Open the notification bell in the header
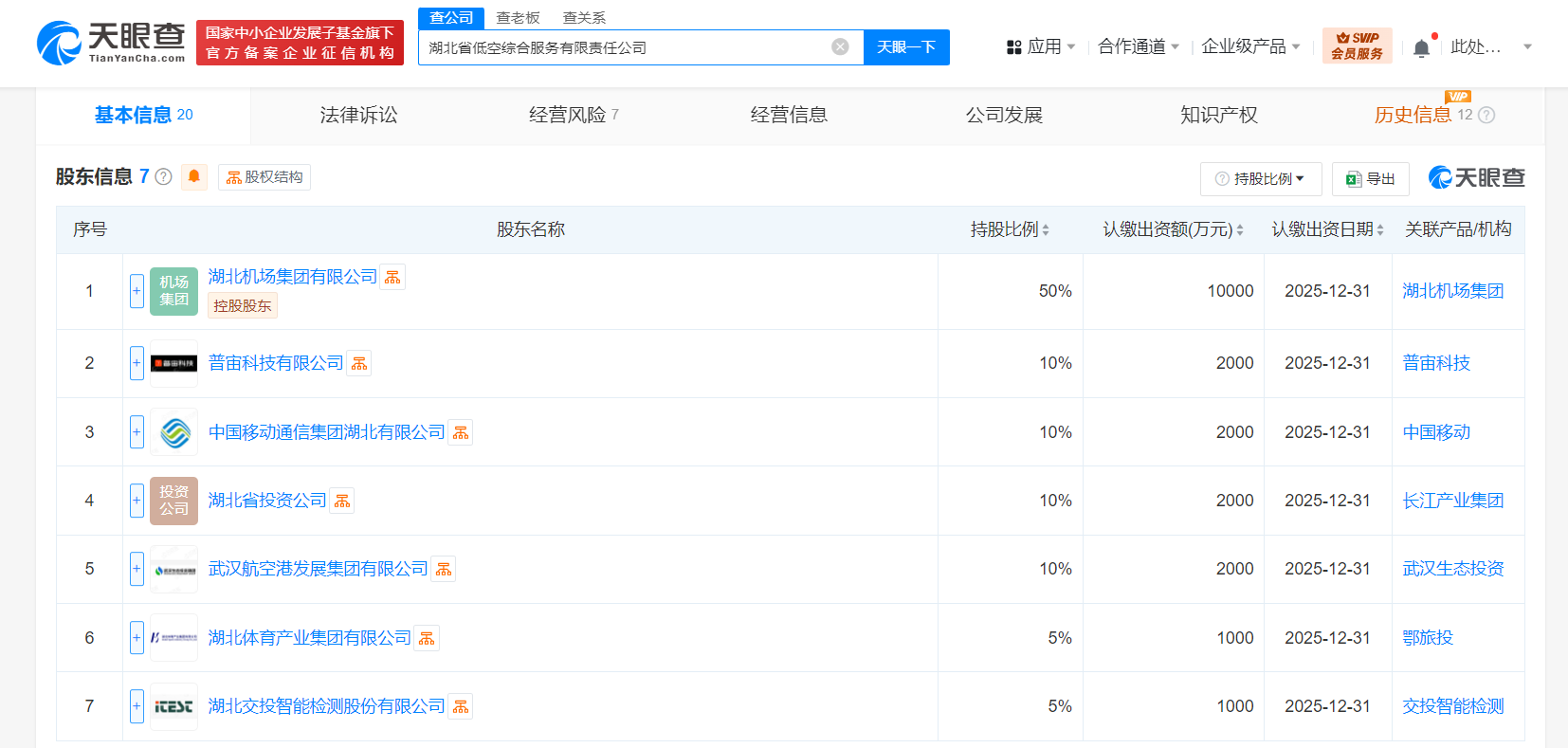This screenshot has height=748, width=1568. [1421, 47]
